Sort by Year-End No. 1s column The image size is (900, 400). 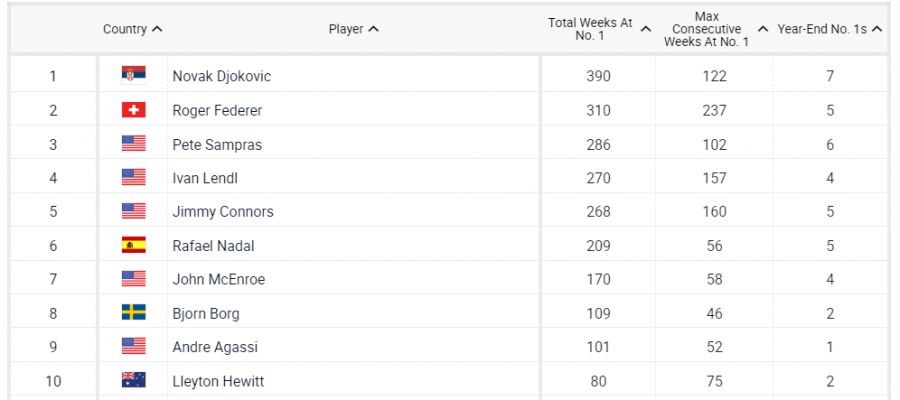click(829, 29)
